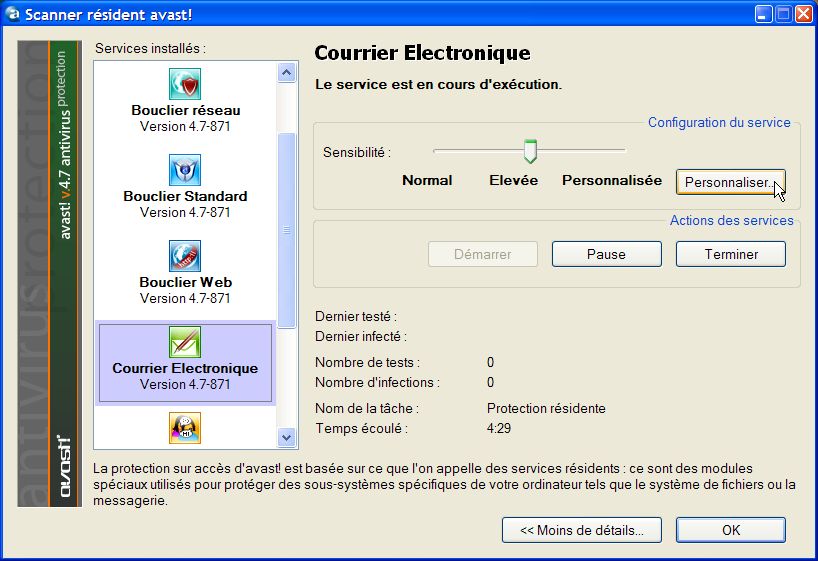Screen dimensions: 818x561
Task: Click the Courrier Electronique envelope icon
Action: [x=185, y=342]
